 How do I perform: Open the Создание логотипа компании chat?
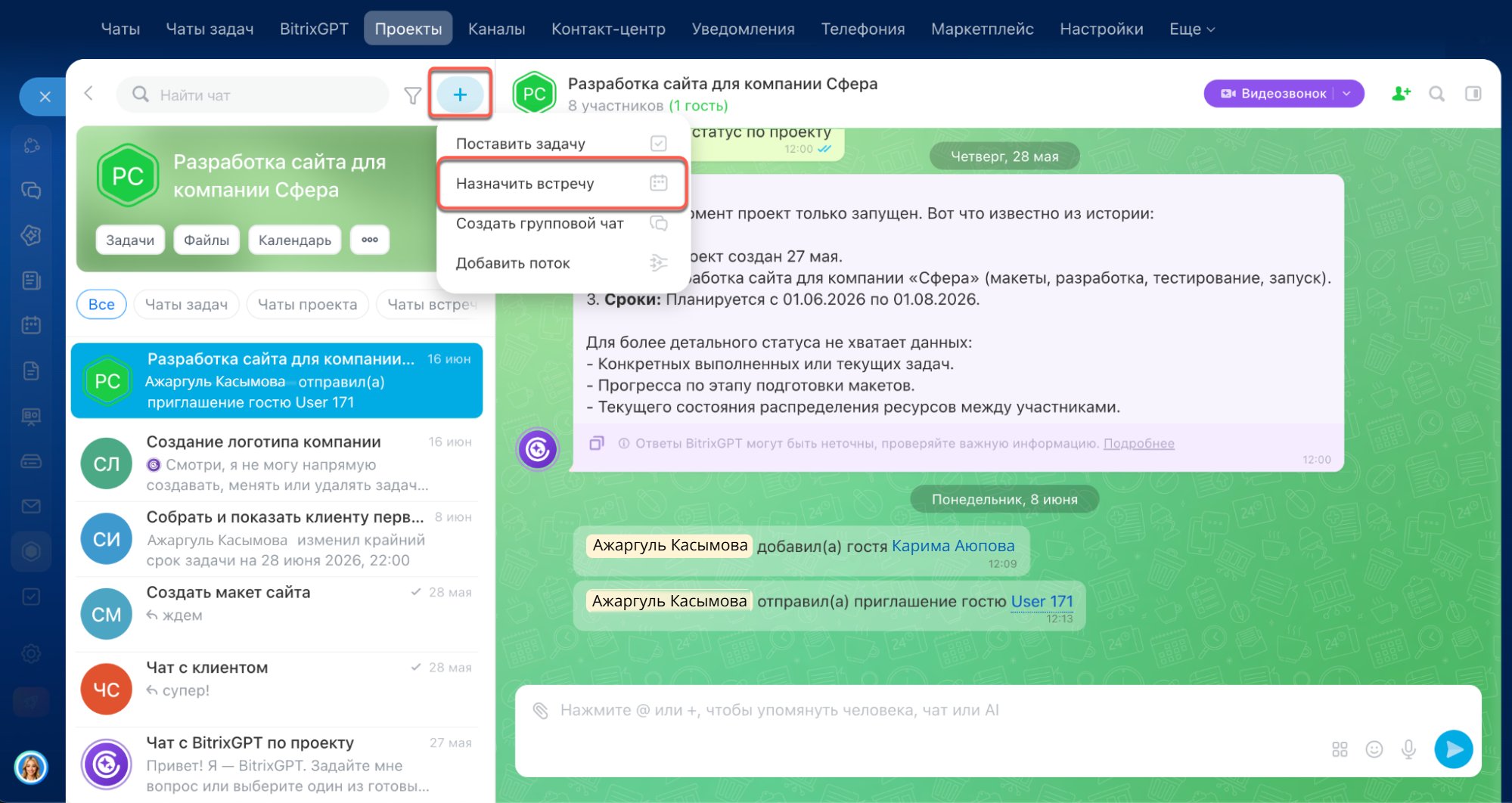(277, 463)
